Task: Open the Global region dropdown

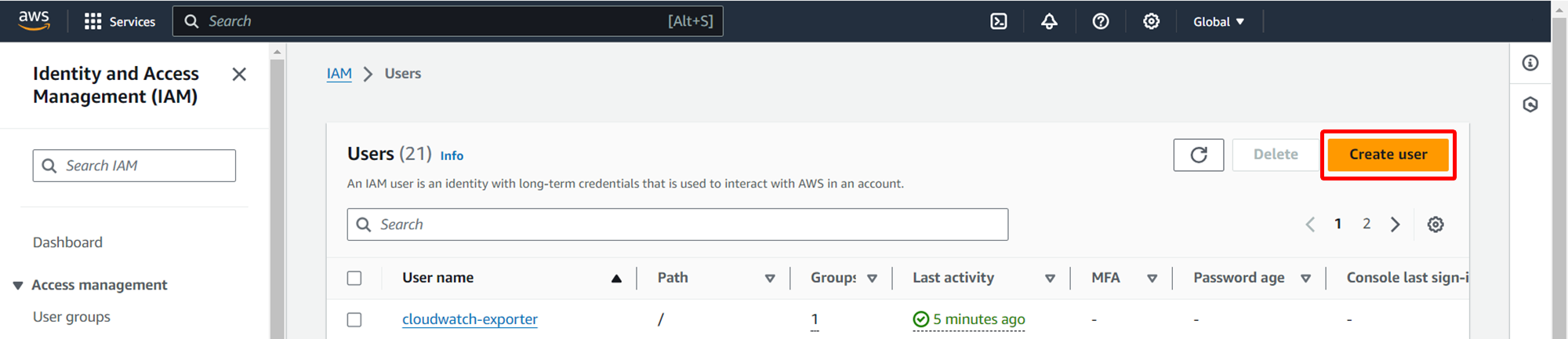Action: [x=1218, y=21]
